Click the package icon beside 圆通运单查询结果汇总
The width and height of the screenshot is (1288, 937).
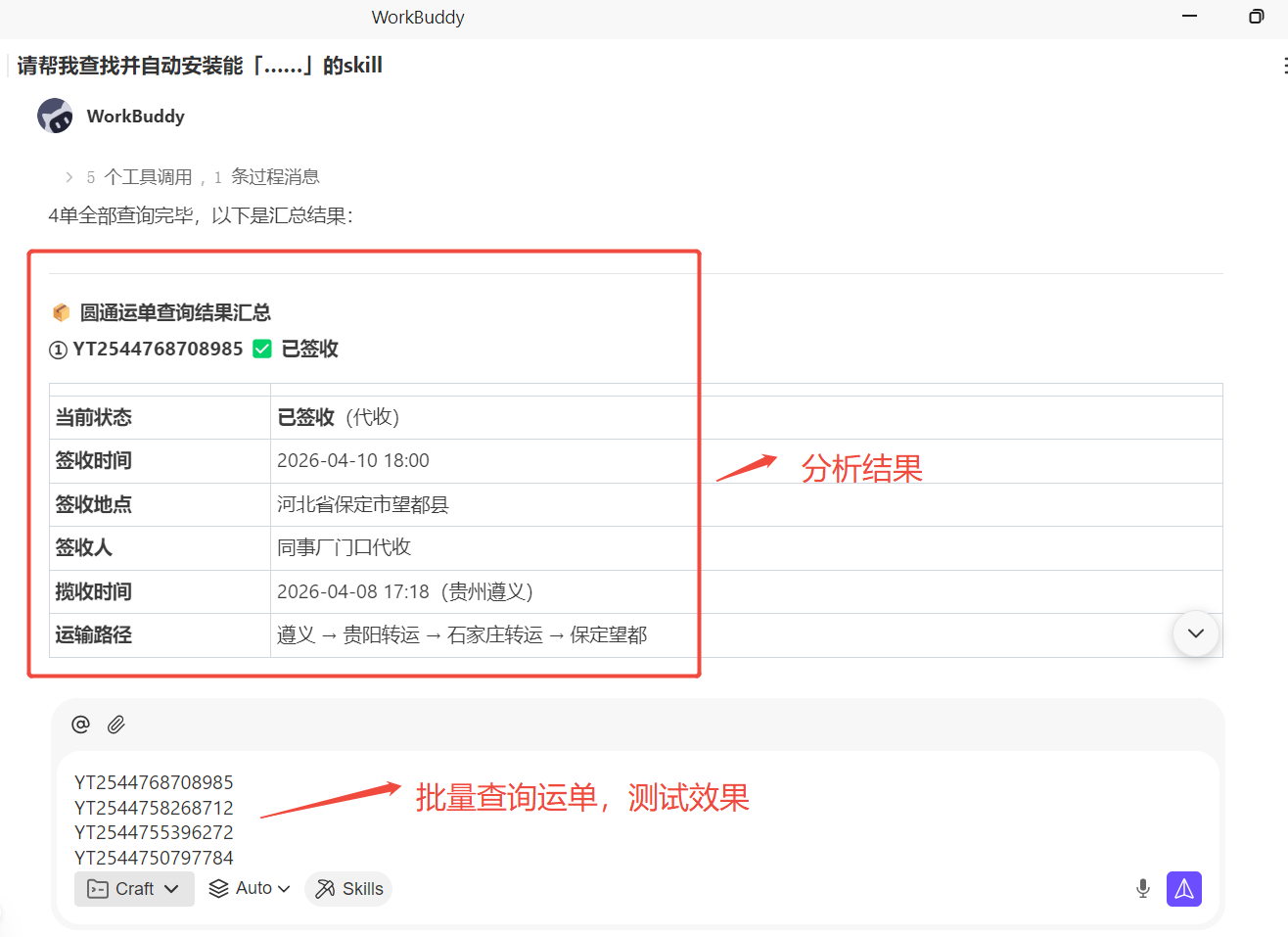click(x=61, y=312)
